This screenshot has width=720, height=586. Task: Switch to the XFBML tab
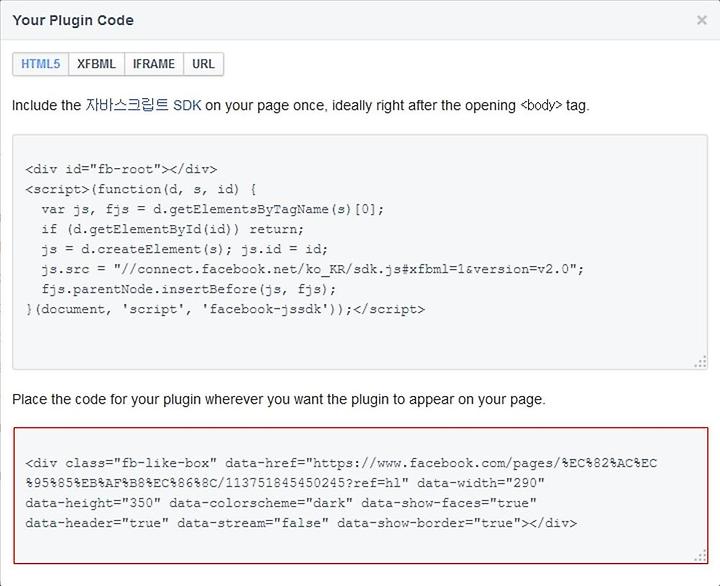coord(96,64)
